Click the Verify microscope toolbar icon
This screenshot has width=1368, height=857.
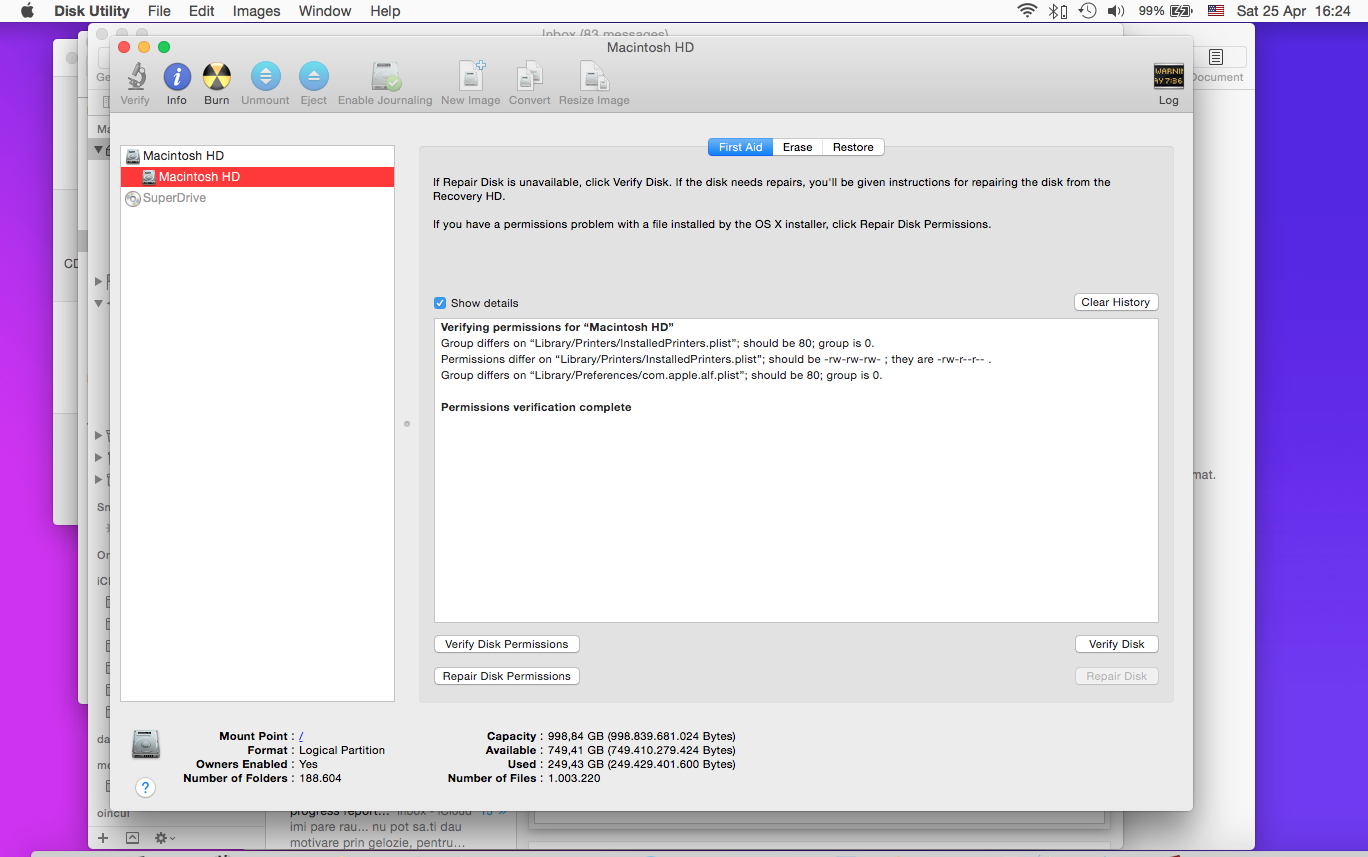click(135, 77)
